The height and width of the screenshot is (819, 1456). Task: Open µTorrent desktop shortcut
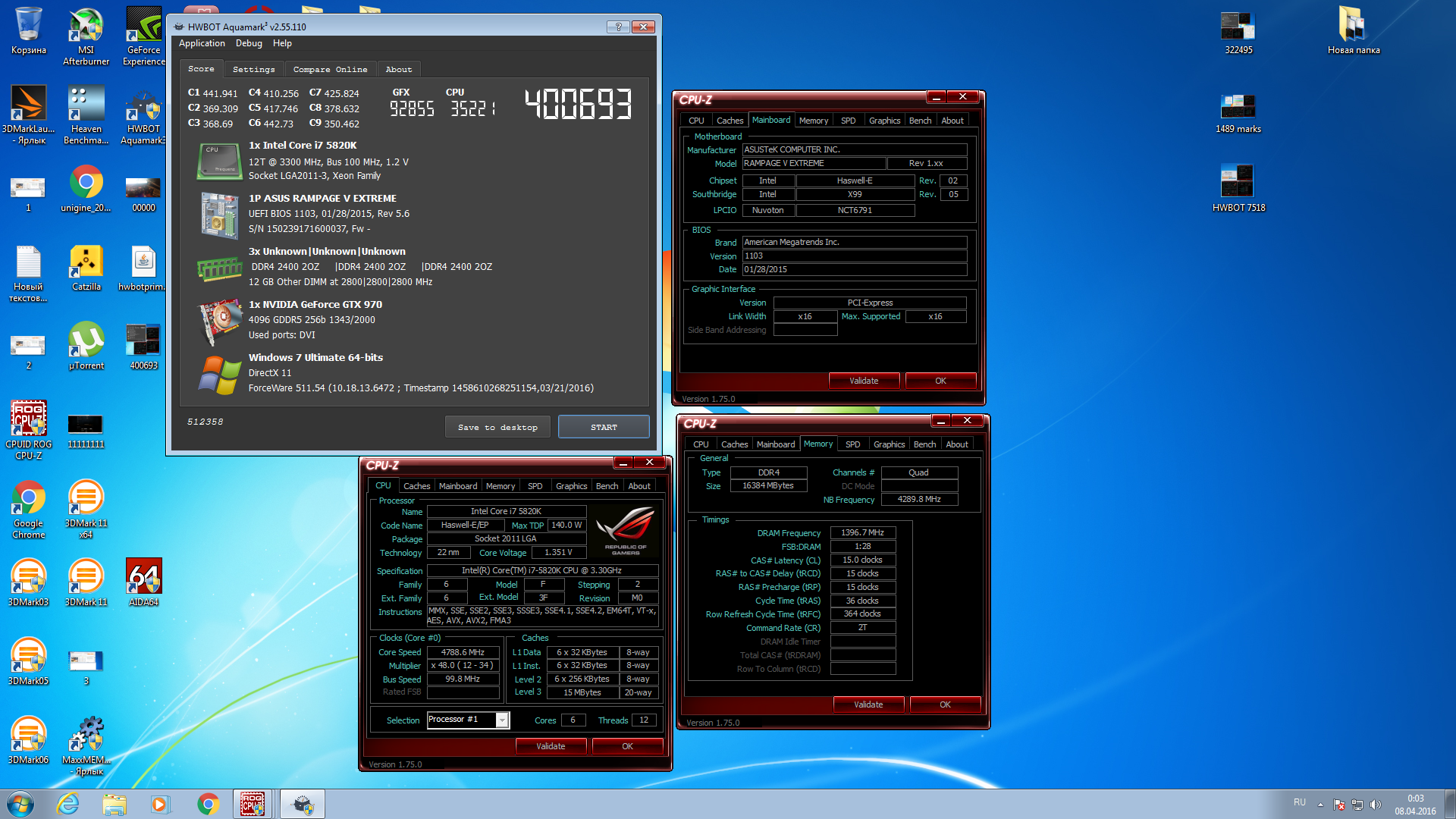pos(86,347)
